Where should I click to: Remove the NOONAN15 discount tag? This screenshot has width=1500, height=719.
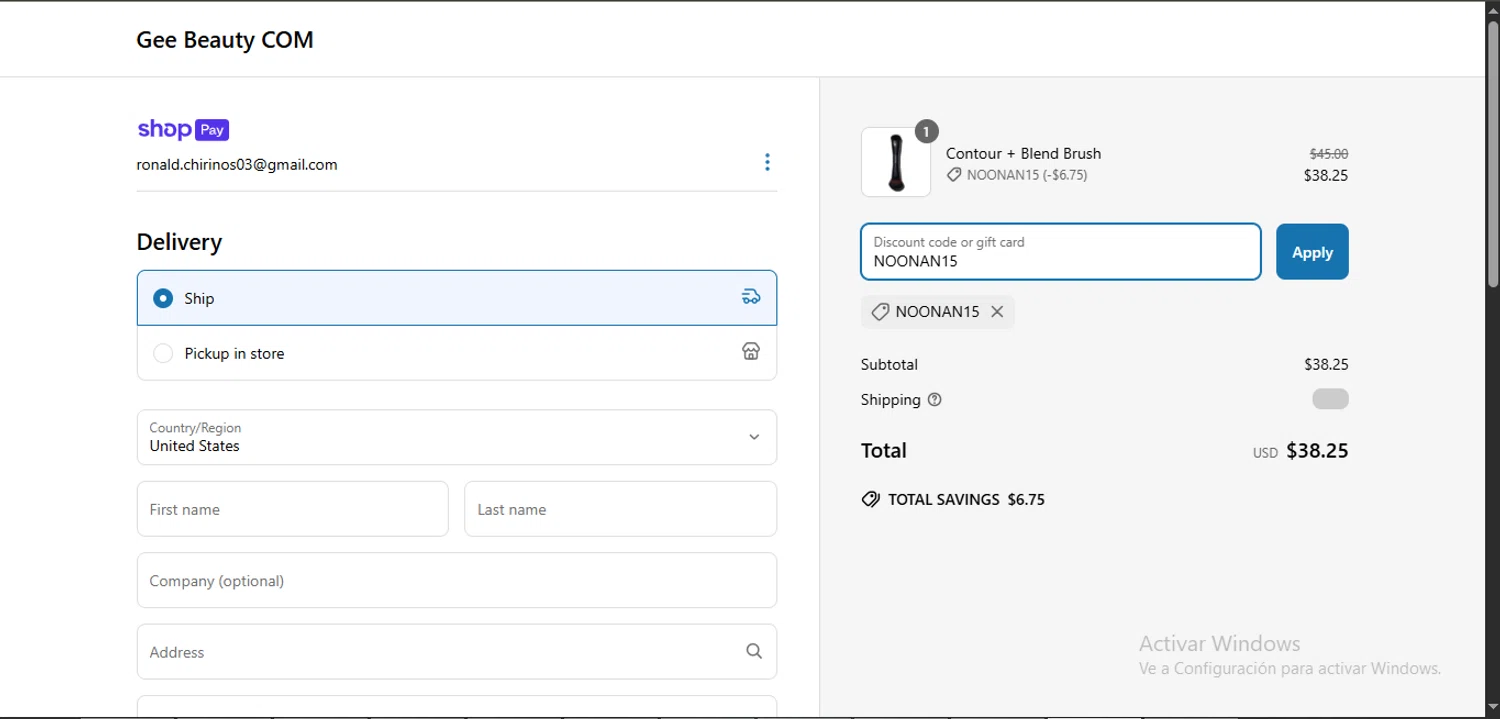tap(997, 312)
